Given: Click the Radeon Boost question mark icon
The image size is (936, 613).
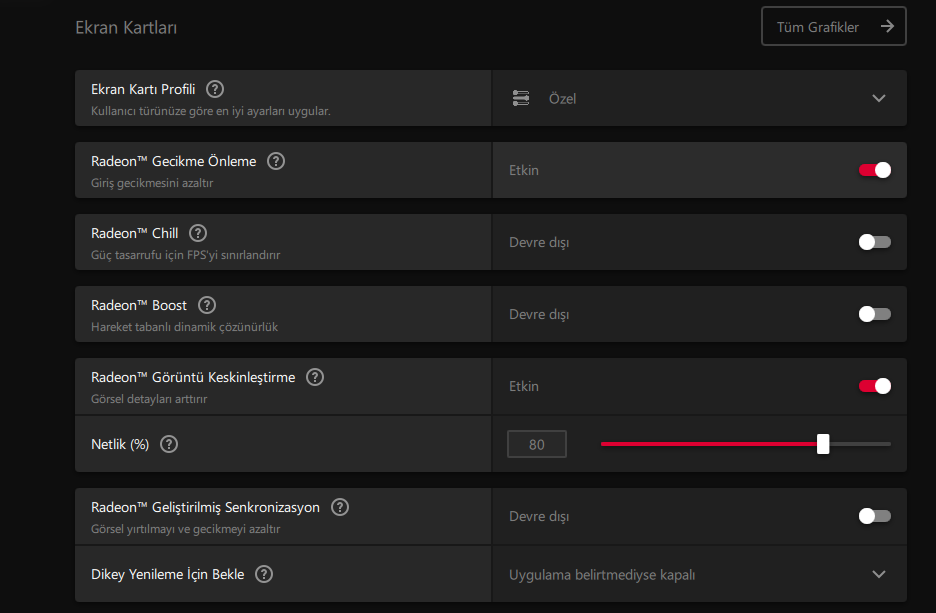Looking at the screenshot, I should (x=206, y=305).
